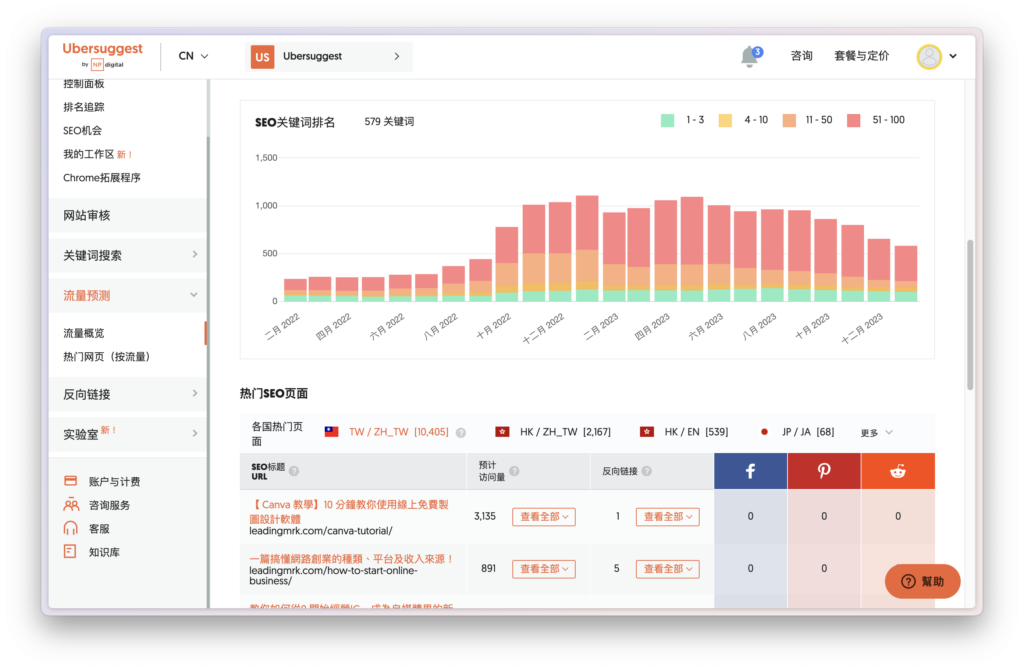1024x670 pixels.
Task: Click the 咨询服务 people icon
Action: coord(71,505)
